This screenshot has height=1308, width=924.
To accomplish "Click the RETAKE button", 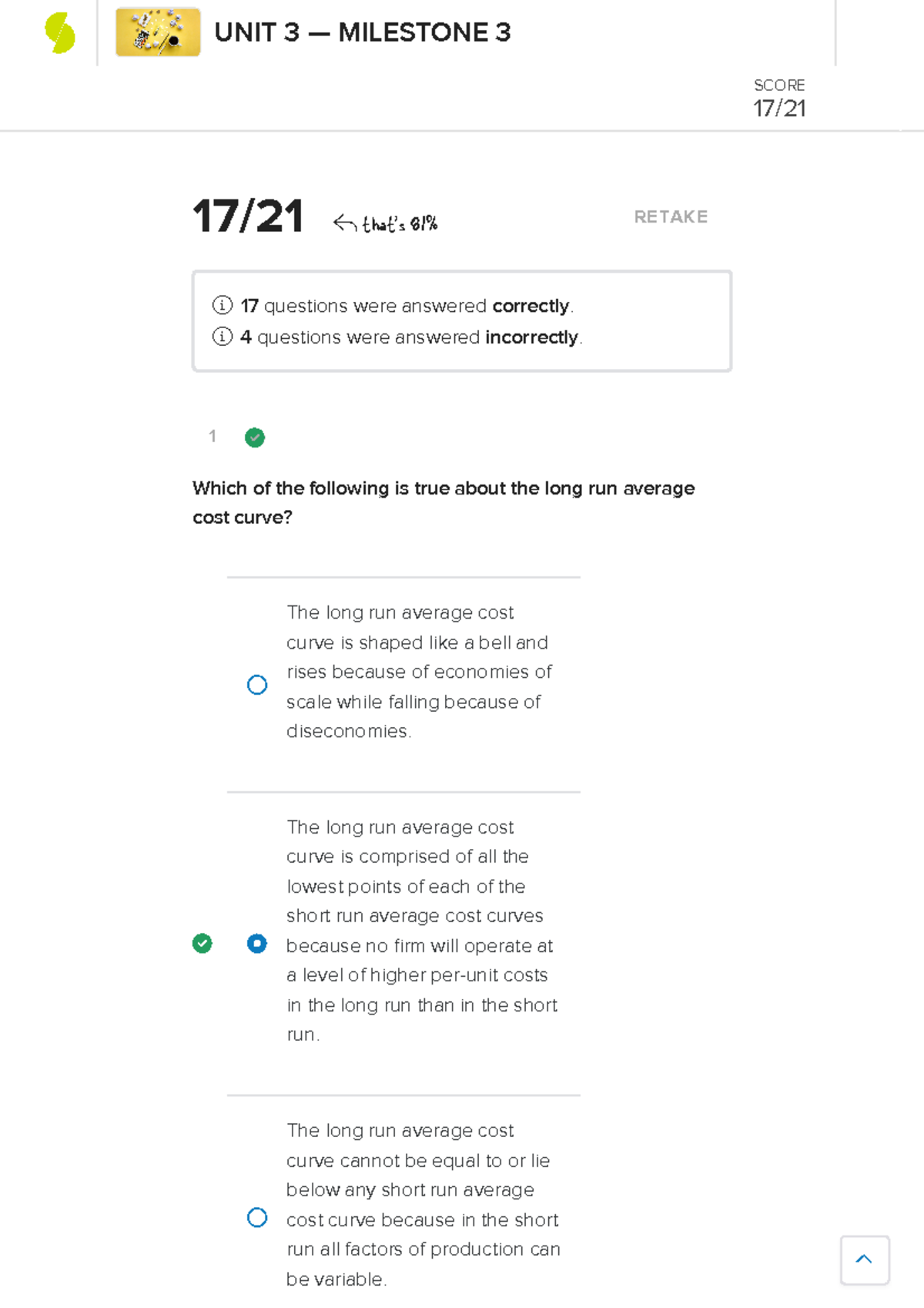I will pyautogui.click(x=671, y=217).
